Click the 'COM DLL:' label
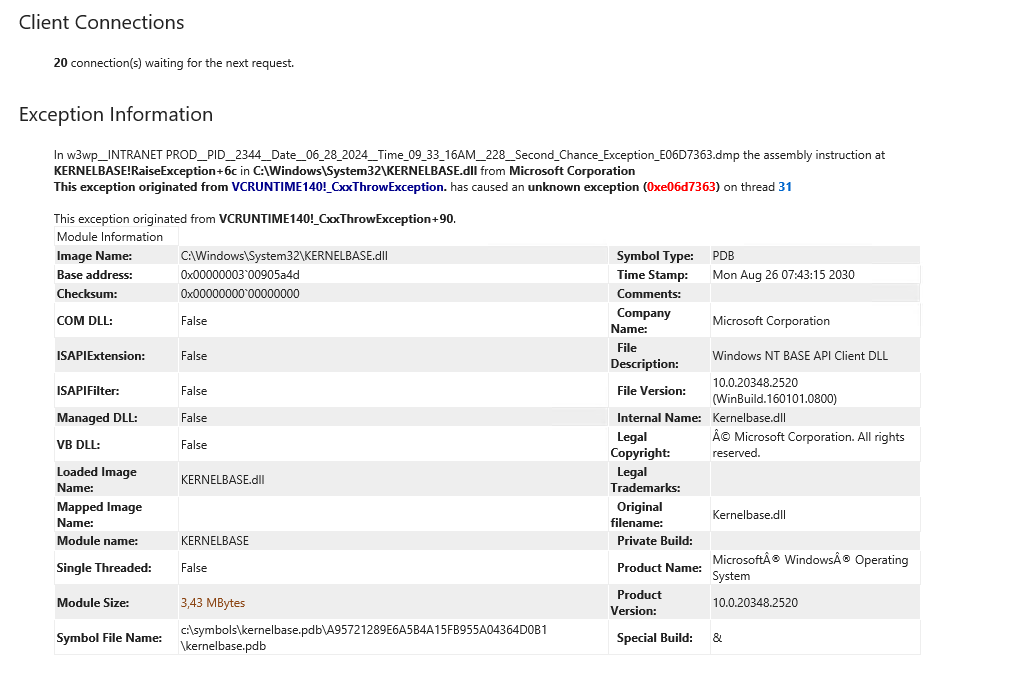Viewport: 1016px width, 683px height. click(x=84, y=321)
